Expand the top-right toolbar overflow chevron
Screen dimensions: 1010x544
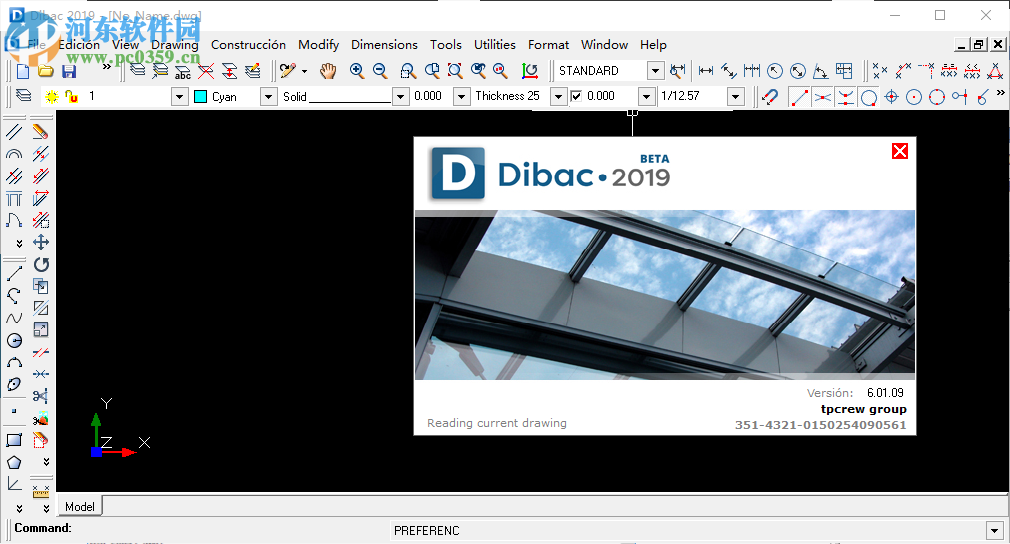pyautogui.click(x=1000, y=93)
